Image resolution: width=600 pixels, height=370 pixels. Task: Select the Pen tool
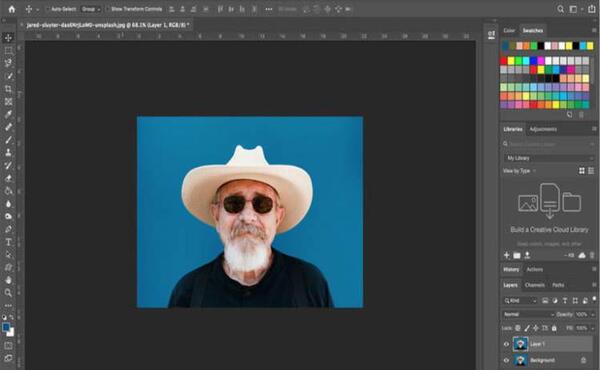[8, 229]
